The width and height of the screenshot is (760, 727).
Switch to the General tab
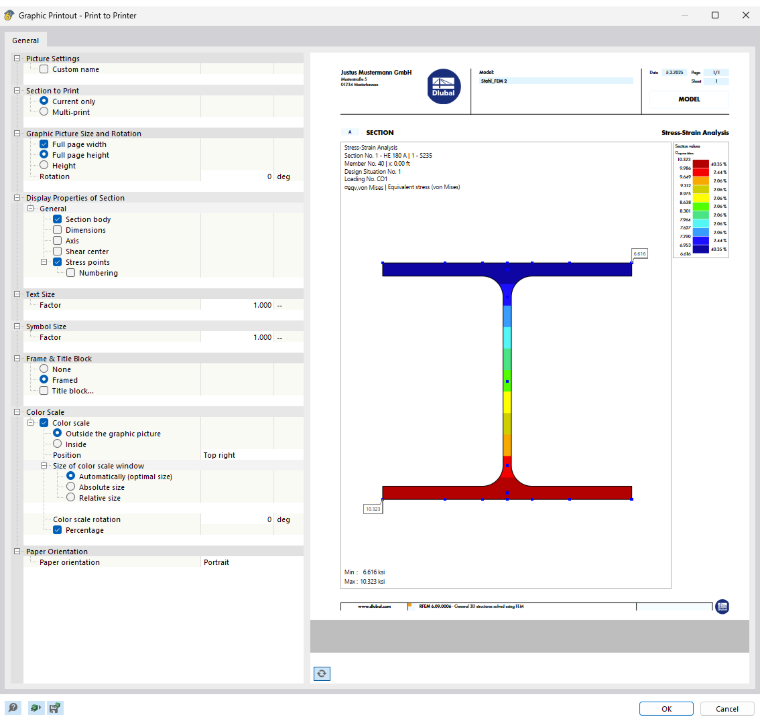pyautogui.click(x=26, y=40)
